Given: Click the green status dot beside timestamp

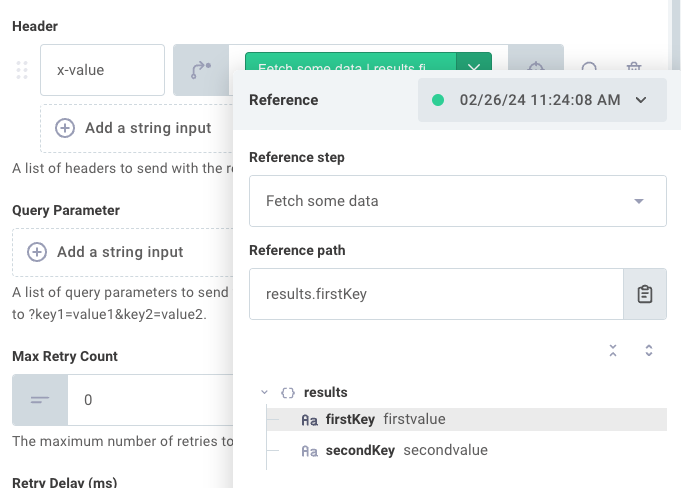Looking at the screenshot, I should 438,100.
